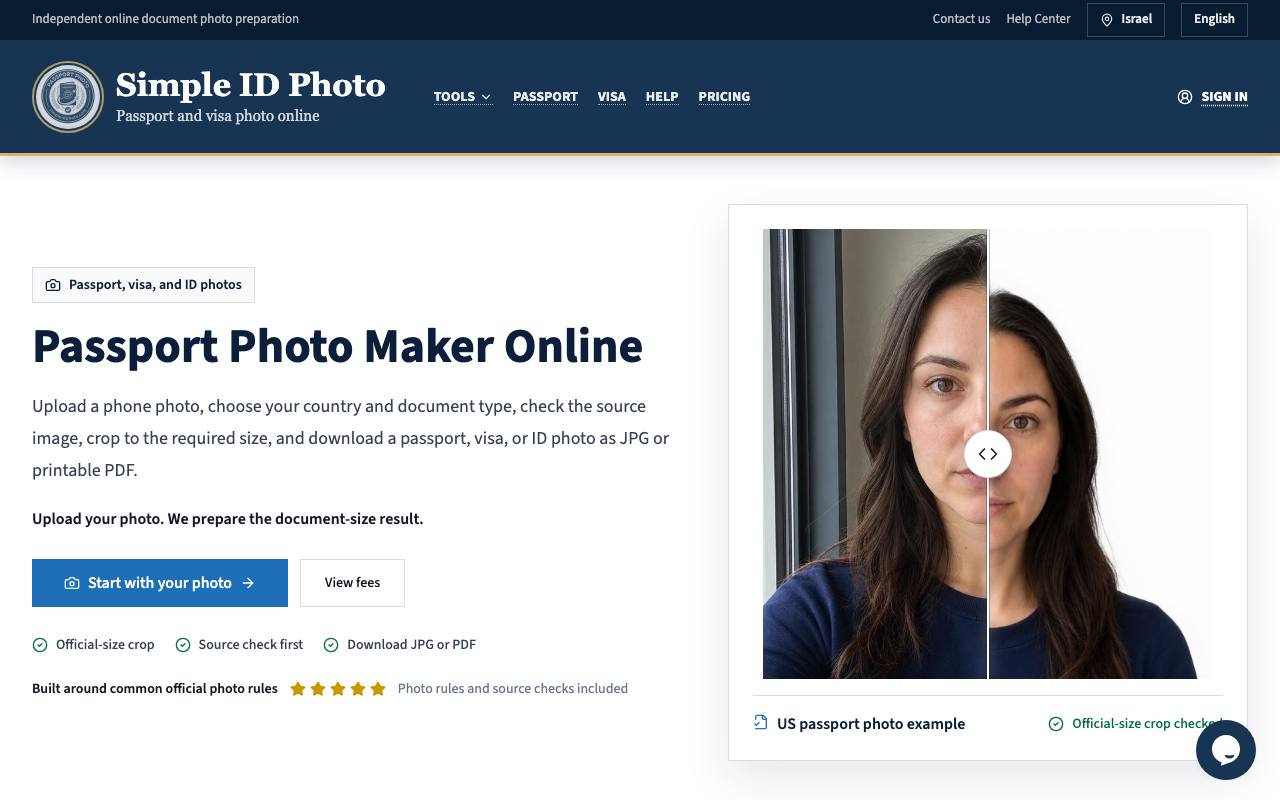Click the camera icon in Passport, visa, and ID photos badge
Viewport: 1280px width, 800px height.
[53, 285]
